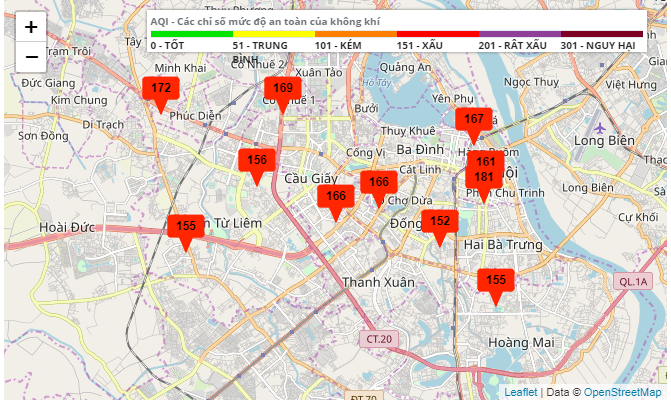Select the 155 marker above Hoàng Mai
The height and width of the screenshot is (405, 671).
(x=496, y=281)
